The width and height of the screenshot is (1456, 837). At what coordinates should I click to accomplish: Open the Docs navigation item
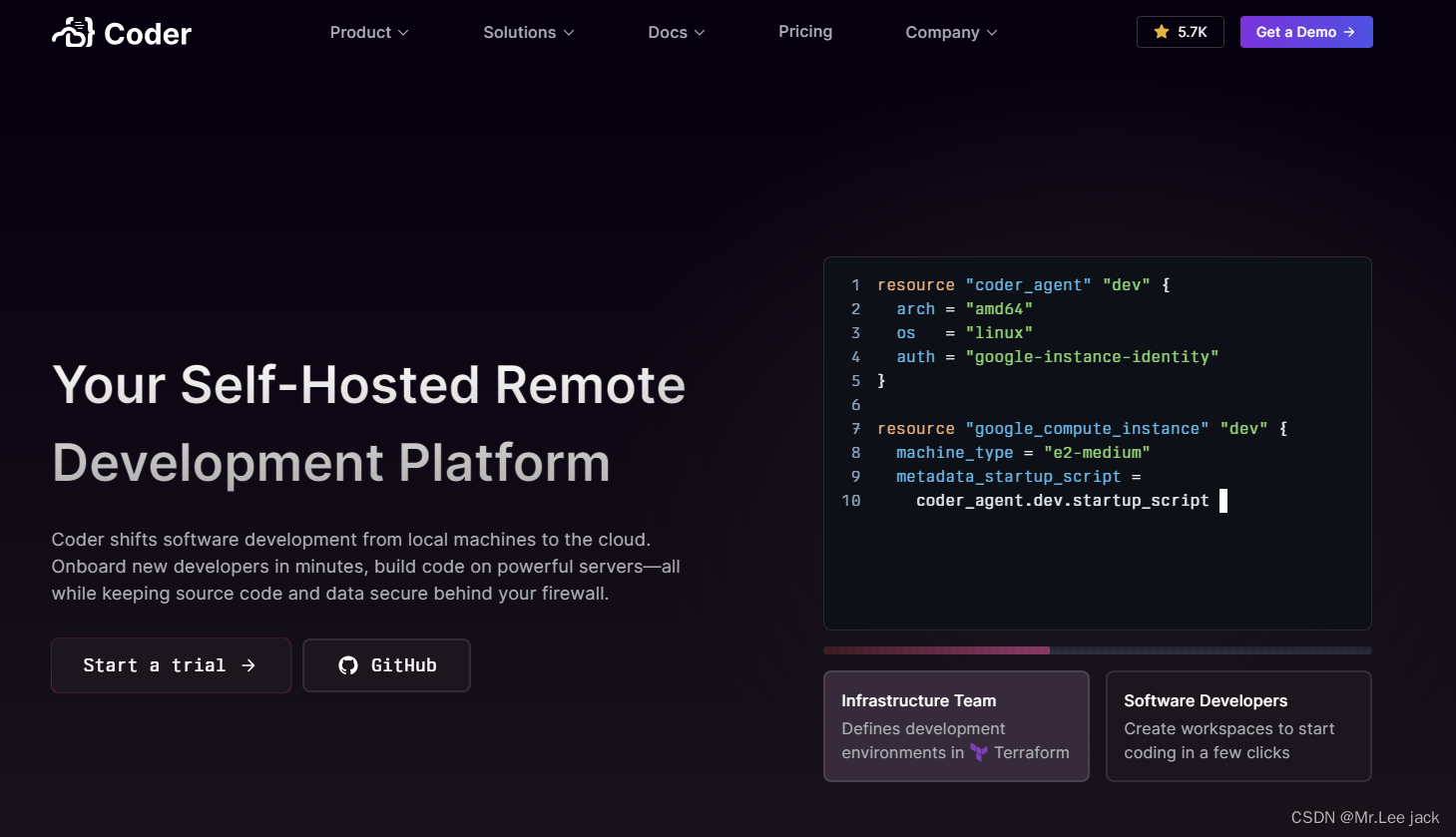point(677,32)
